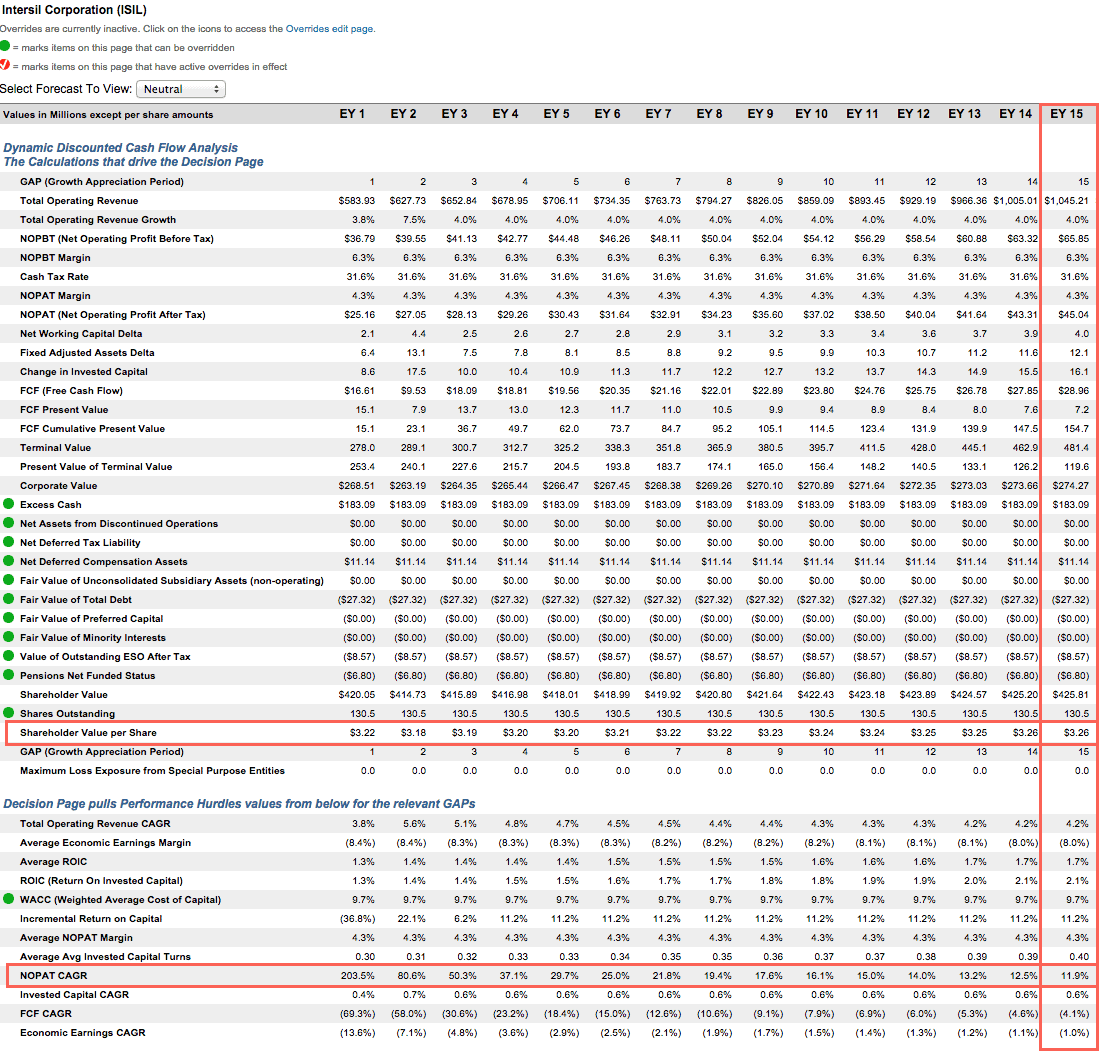The image size is (1099, 1054).
Task: Click the EY 12 column header
Action: 914,114
